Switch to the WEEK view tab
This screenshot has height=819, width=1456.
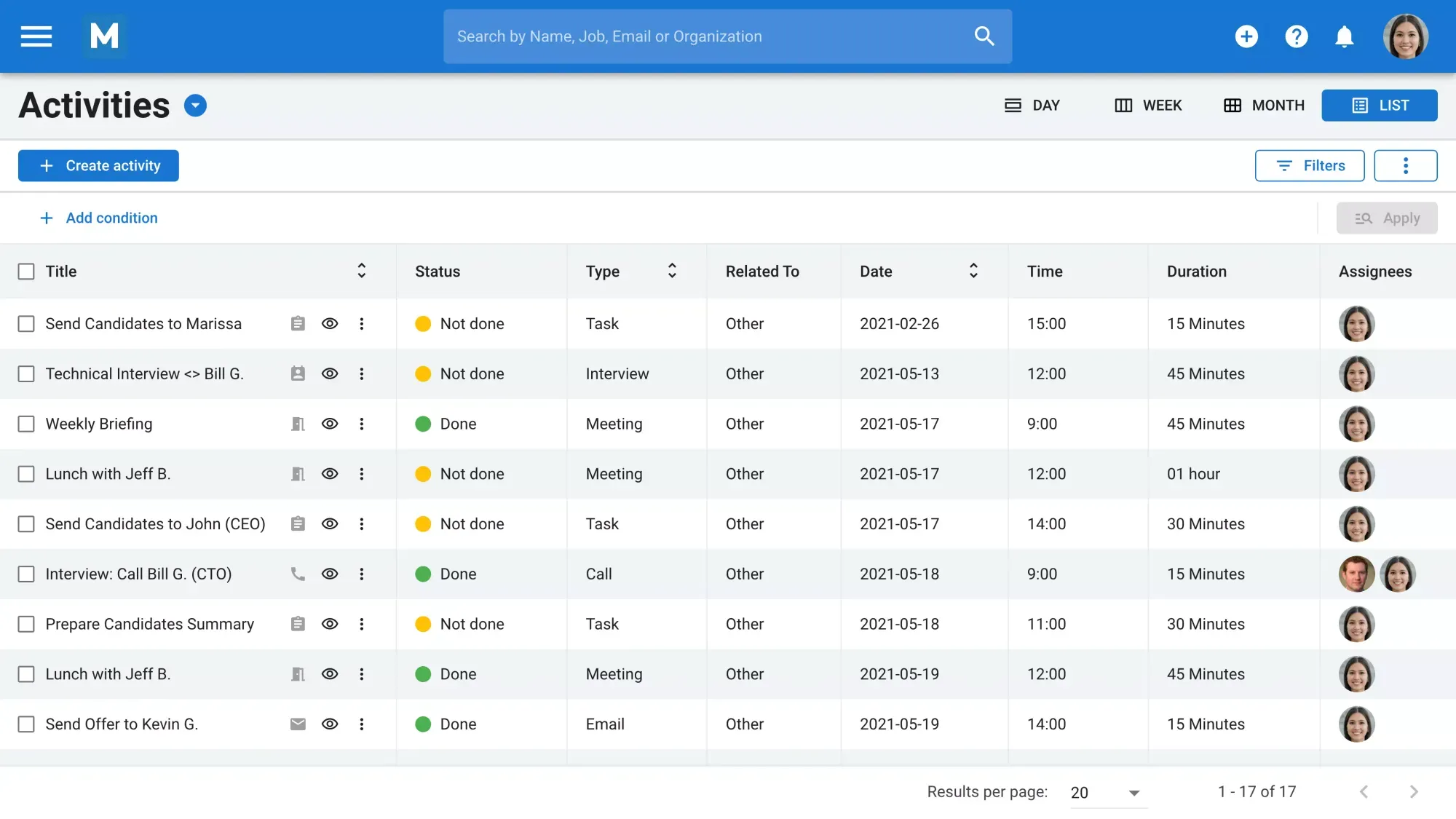click(x=1147, y=105)
